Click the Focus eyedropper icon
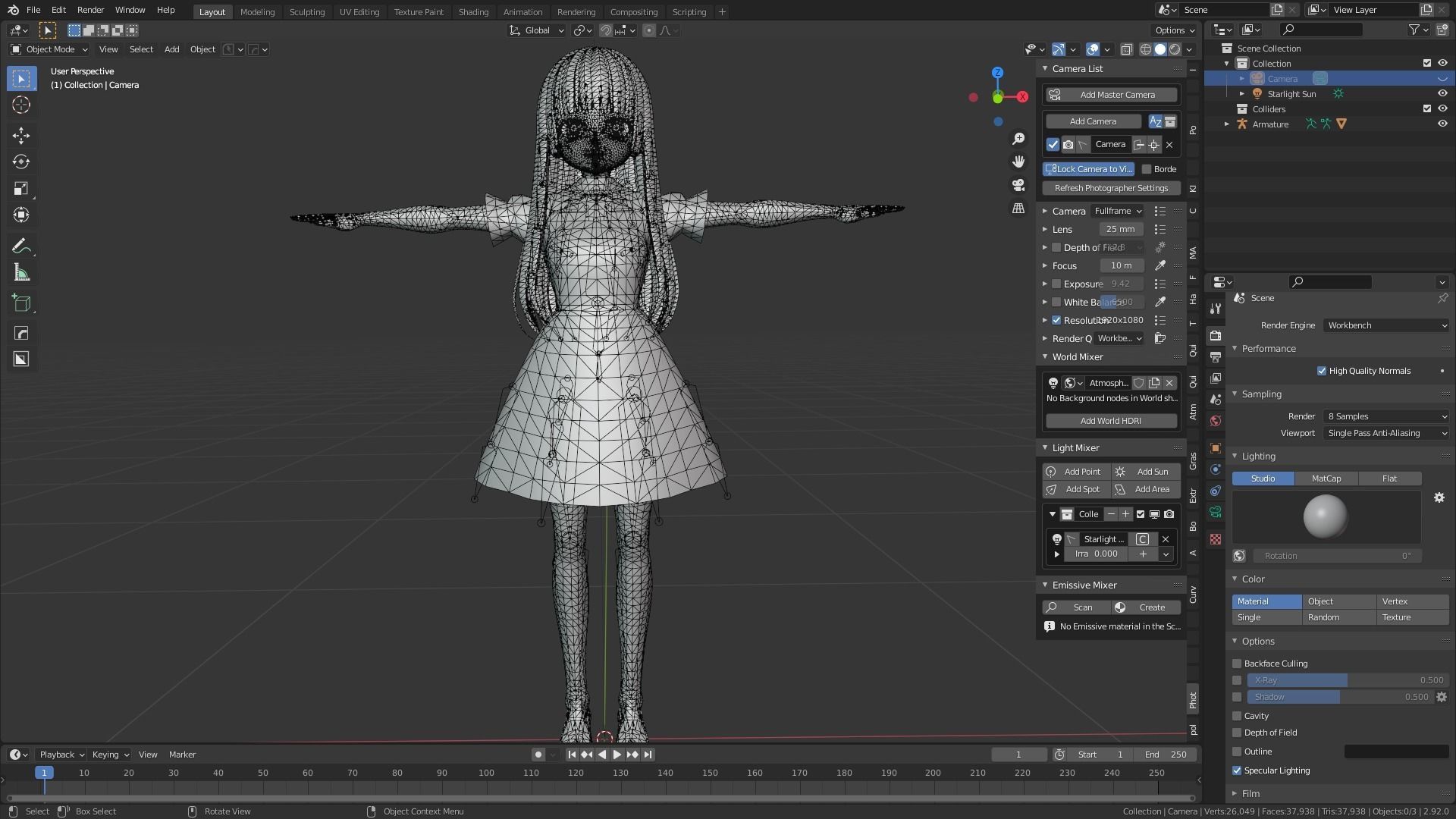This screenshot has height=819, width=1456. [1159, 265]
